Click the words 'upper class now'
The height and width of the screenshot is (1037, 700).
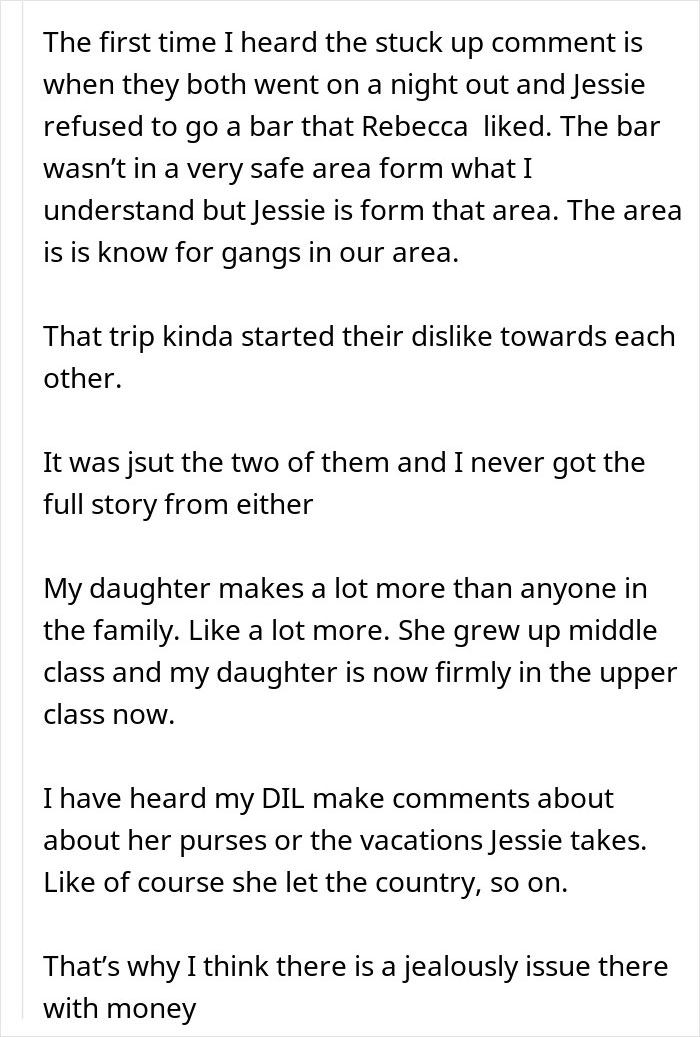click(361, 694)
